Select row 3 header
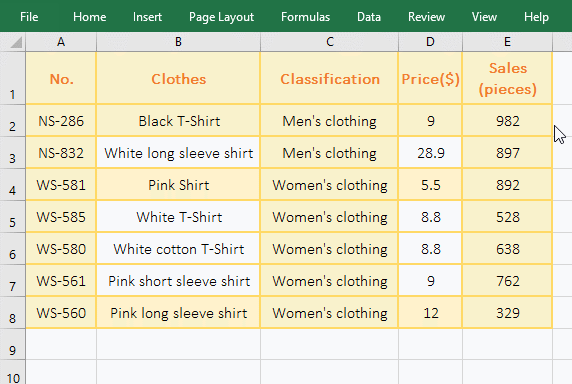Viewport: 572px width, 384px height. point(13,152)
